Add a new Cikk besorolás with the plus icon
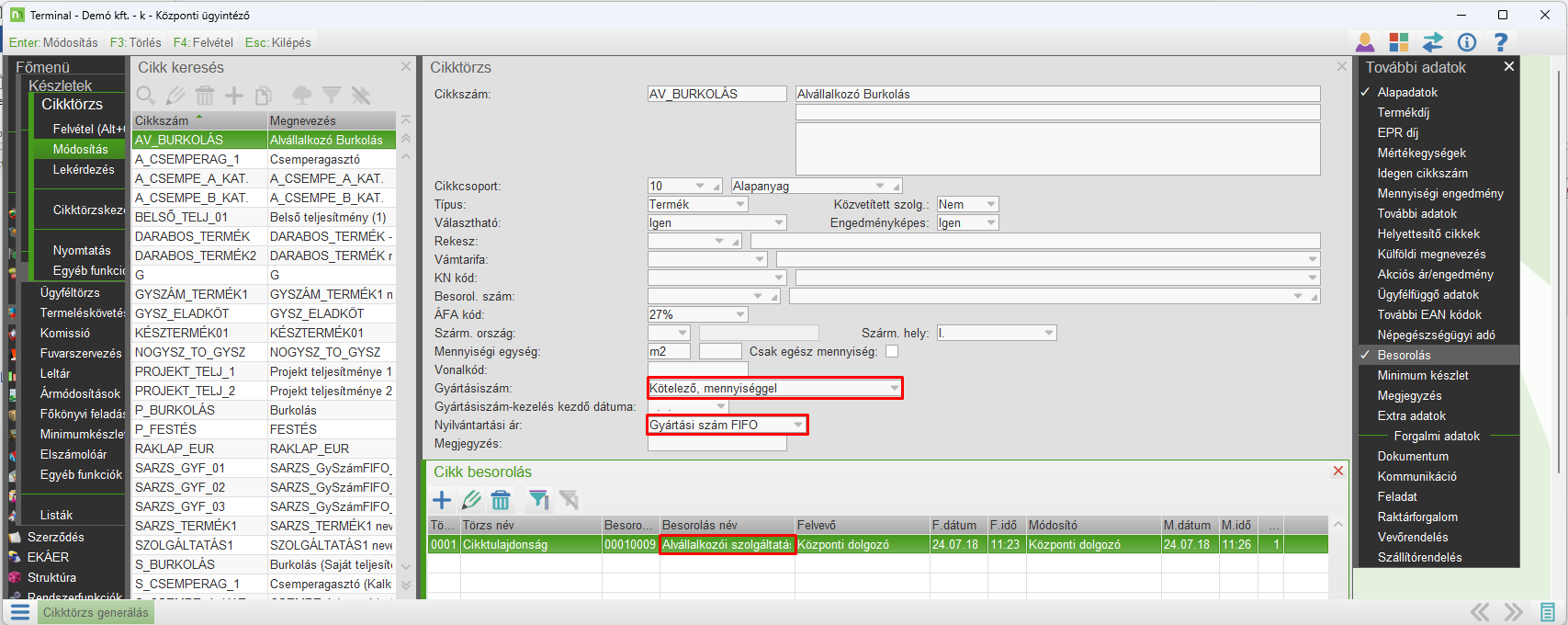This screenshot has height=625, width=1568. (x=442, y=500)
